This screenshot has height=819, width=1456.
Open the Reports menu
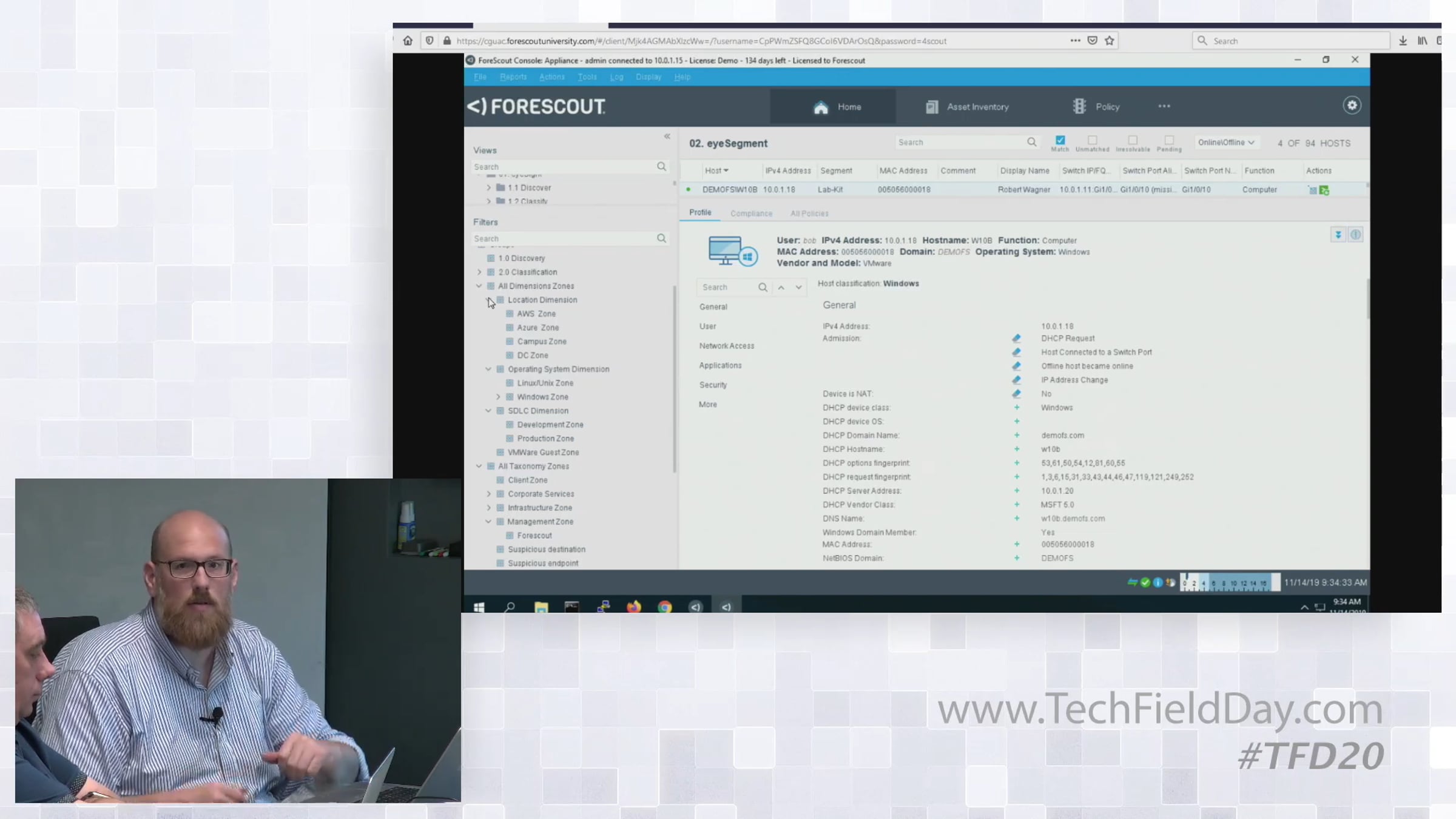pyautogui.click(x=513, y=77)
